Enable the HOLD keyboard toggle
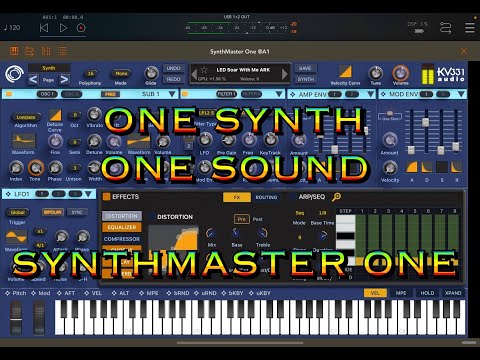 pos(427,293)
